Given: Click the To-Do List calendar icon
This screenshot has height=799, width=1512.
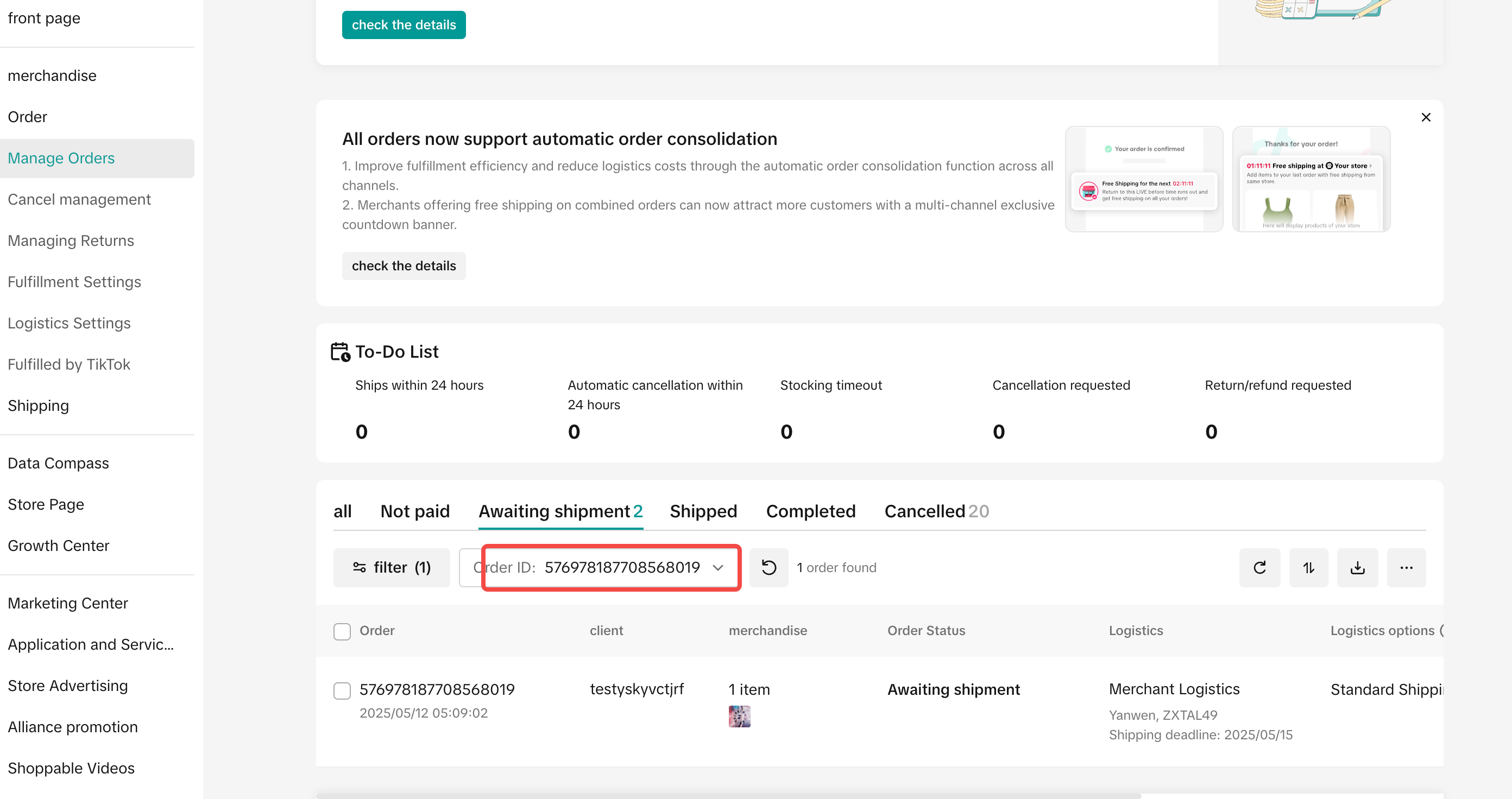Looking at the screenshot, I should (x=340, y=351).
